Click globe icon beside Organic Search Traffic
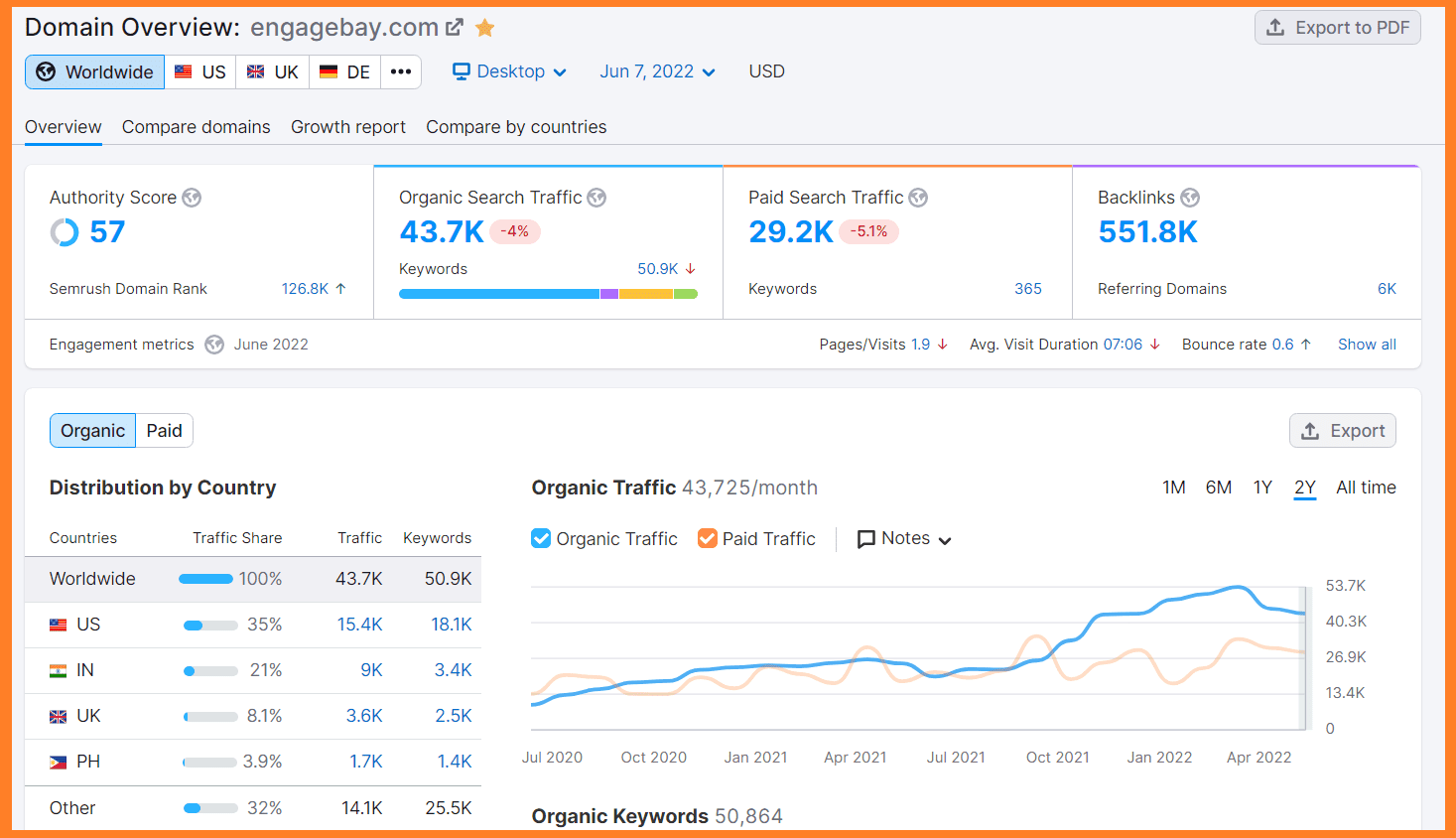The height and width of the screenshot is (838, 1456). point(596,198)
